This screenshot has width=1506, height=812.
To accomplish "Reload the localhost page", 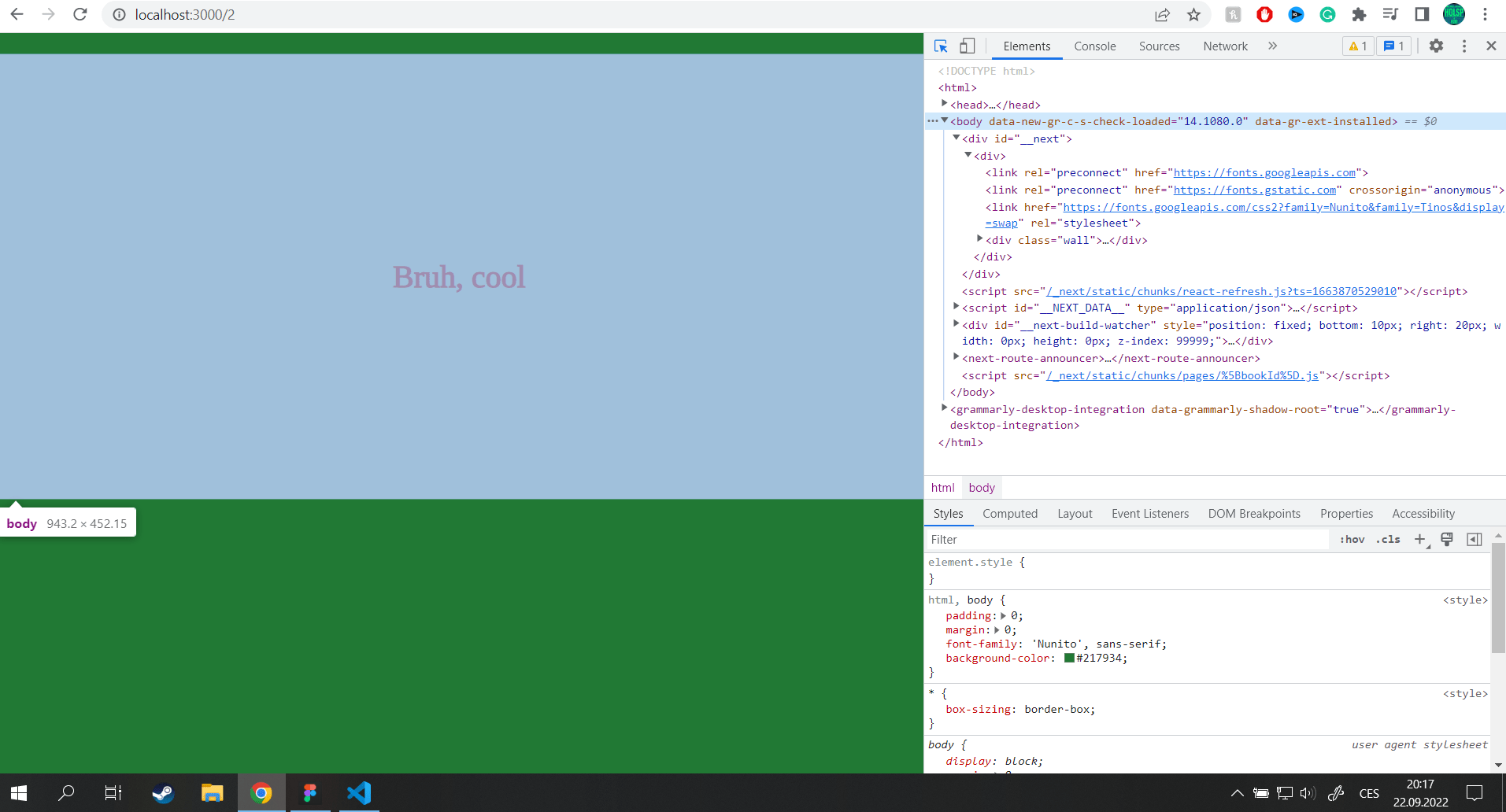I will pos(80,14).
